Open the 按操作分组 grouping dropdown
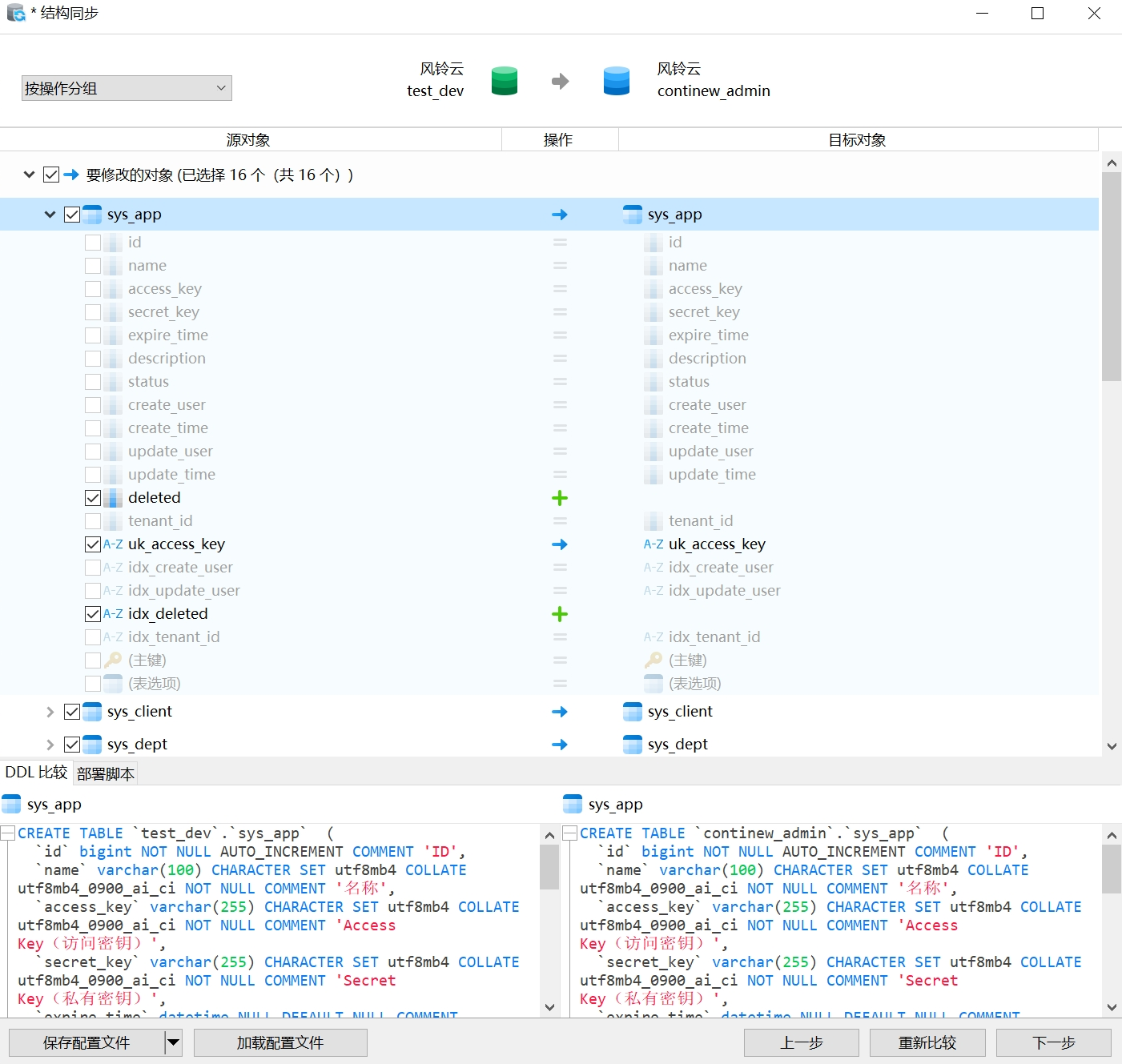Viewport: 1122px width, 1064px height. [127, 88]
